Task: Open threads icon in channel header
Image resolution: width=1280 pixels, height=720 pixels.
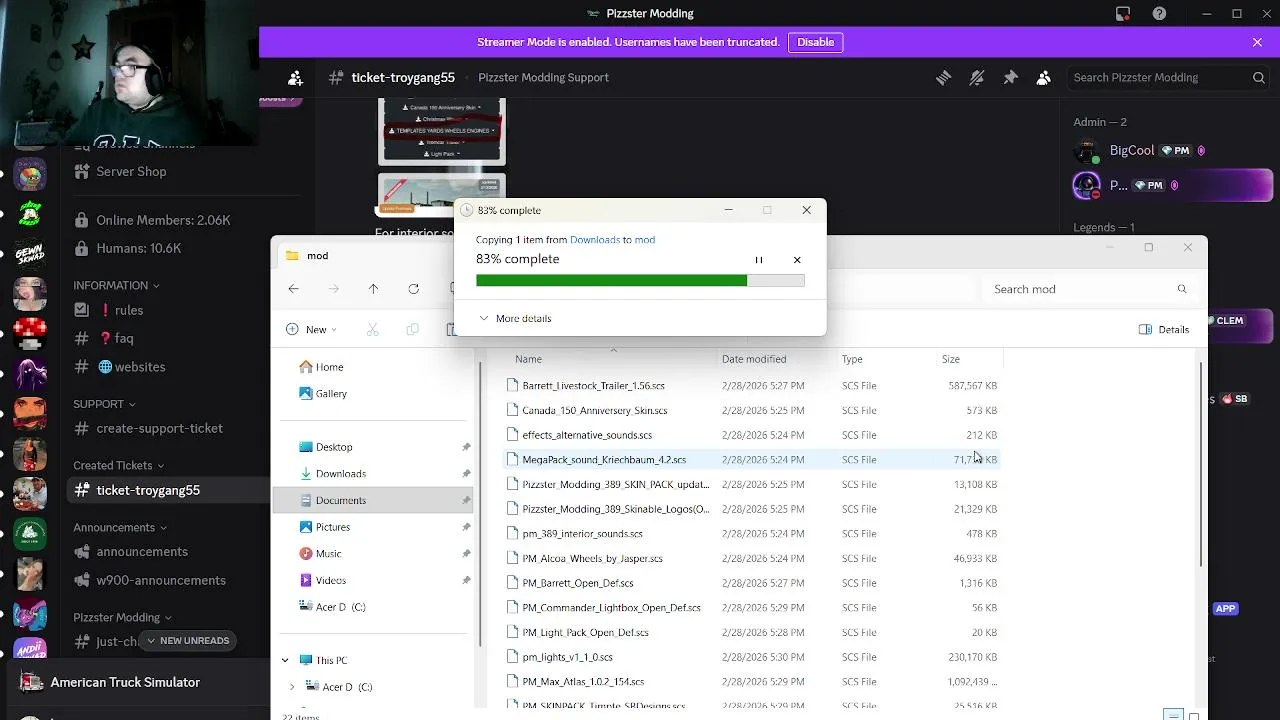Action: coord(943,77)
